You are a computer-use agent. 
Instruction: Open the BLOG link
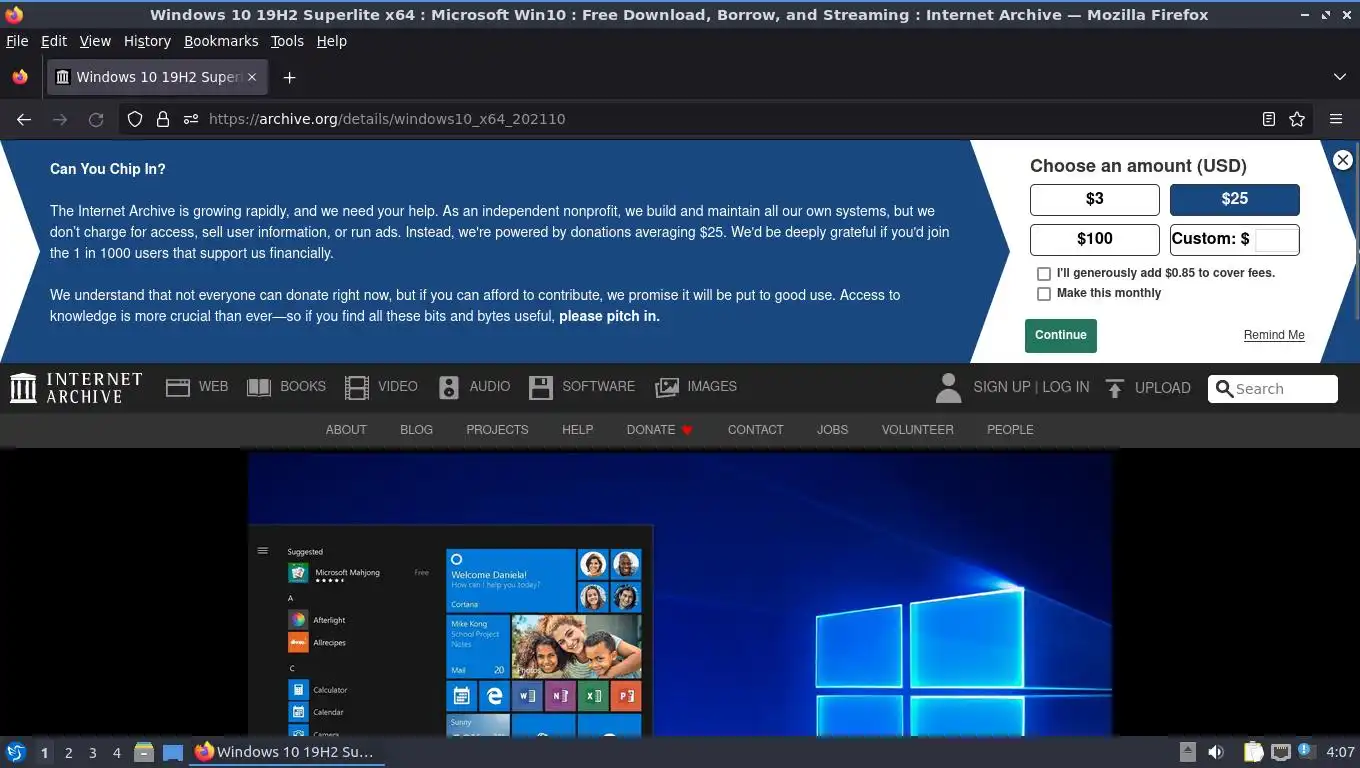tap(416, 430)
